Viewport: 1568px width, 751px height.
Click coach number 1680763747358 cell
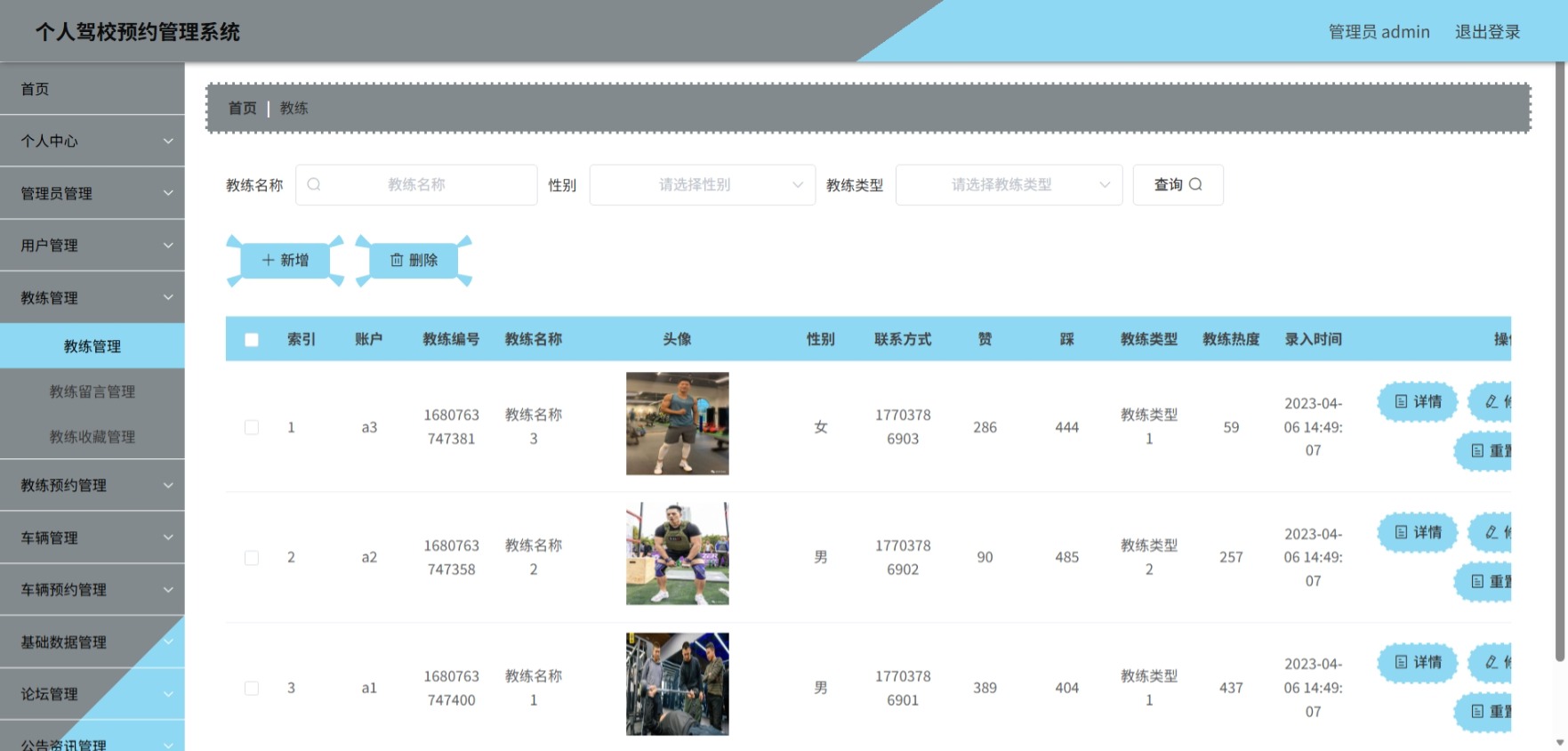451,558
